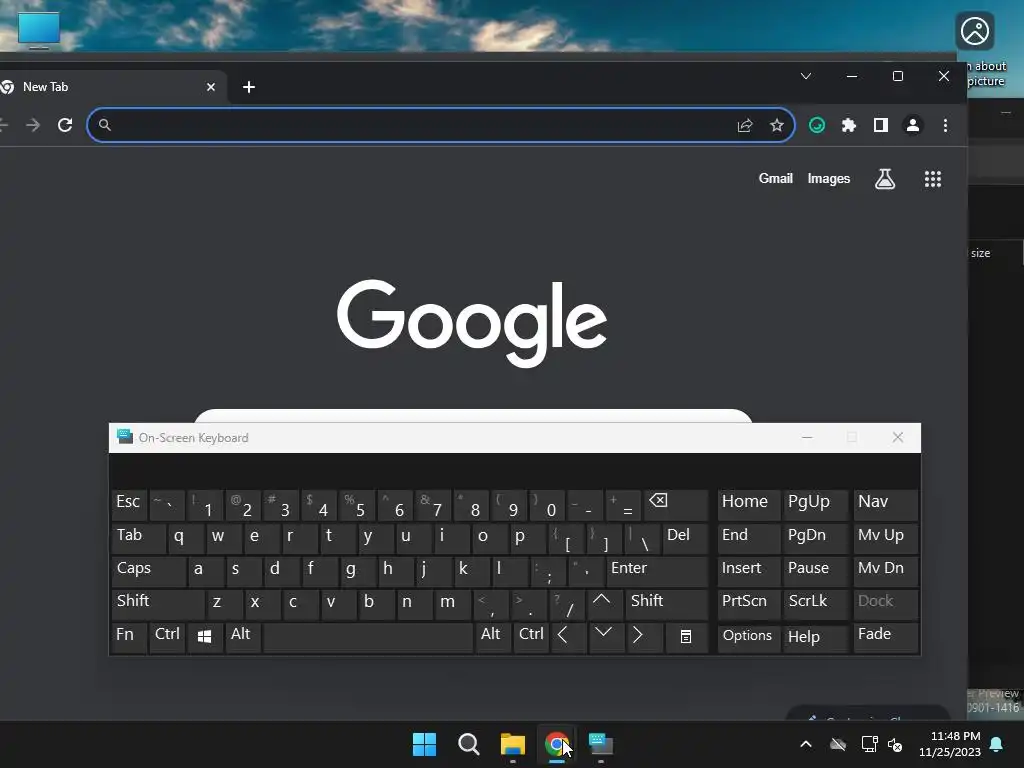Toggle the ScrLk key
This screenshot has height=768, width=1024.
coord(815,604)
